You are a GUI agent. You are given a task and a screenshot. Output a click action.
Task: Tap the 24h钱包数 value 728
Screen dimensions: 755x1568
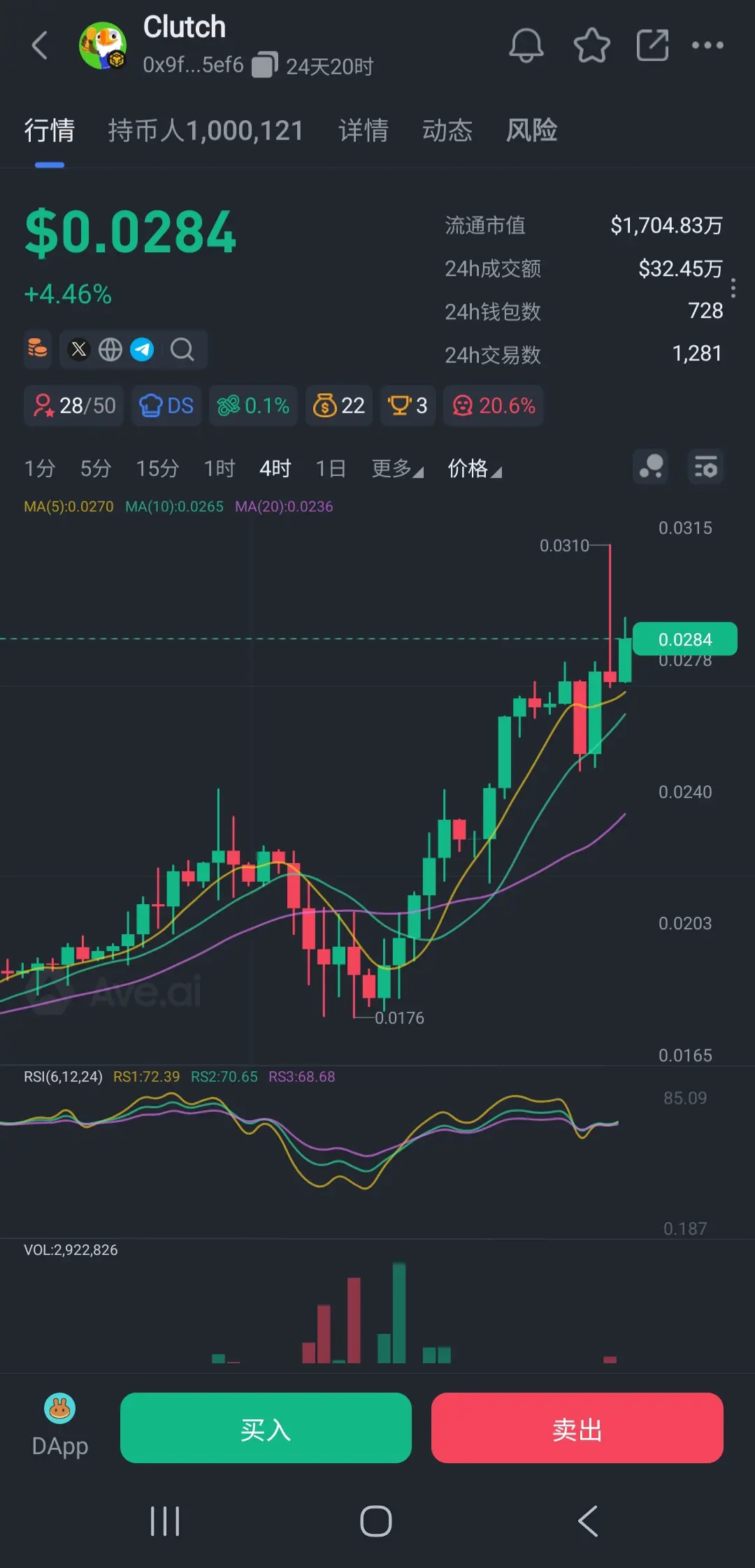pyautogui.click(x=705, y=311)
